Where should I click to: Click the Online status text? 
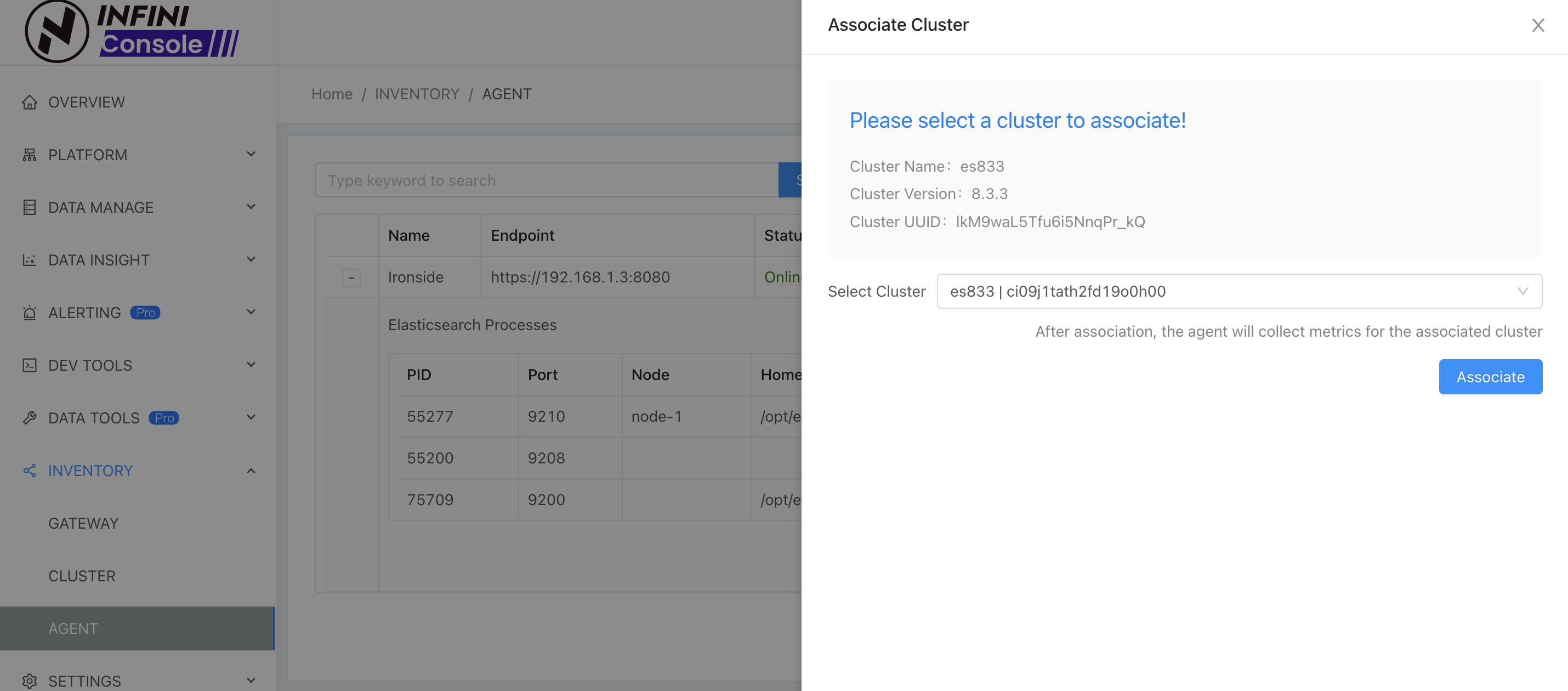[782, 277]
